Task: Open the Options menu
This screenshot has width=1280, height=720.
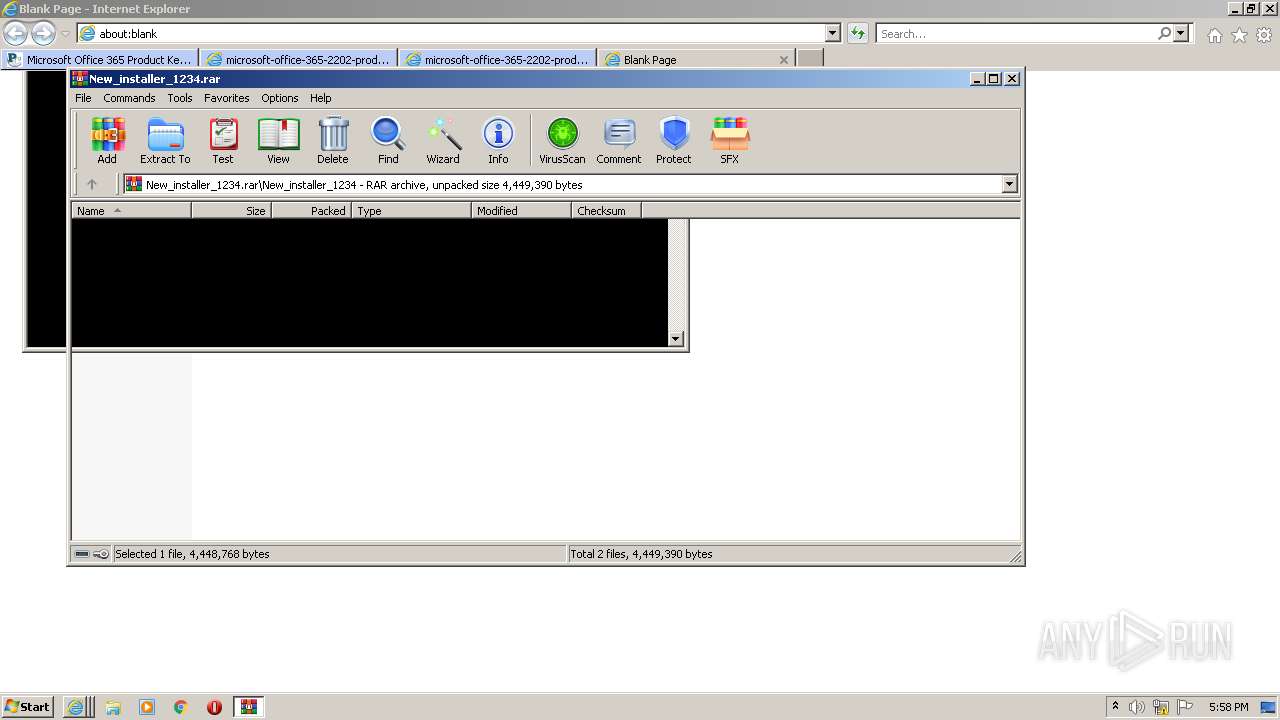Action: pos(280,98)
